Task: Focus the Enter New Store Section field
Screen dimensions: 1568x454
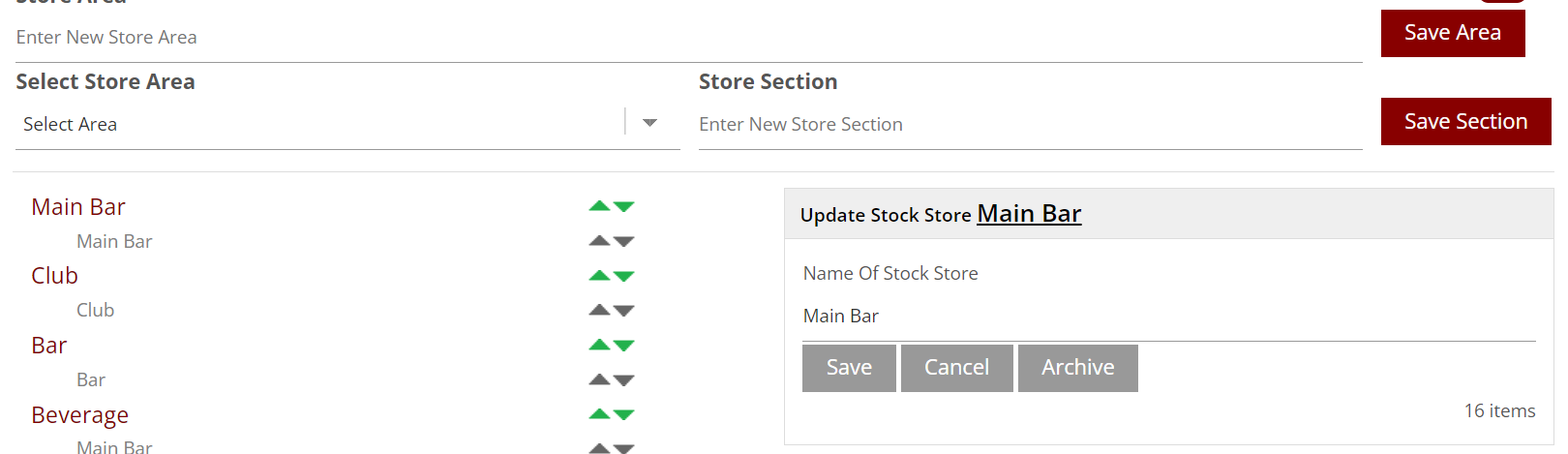Action: coord(1030,125)
